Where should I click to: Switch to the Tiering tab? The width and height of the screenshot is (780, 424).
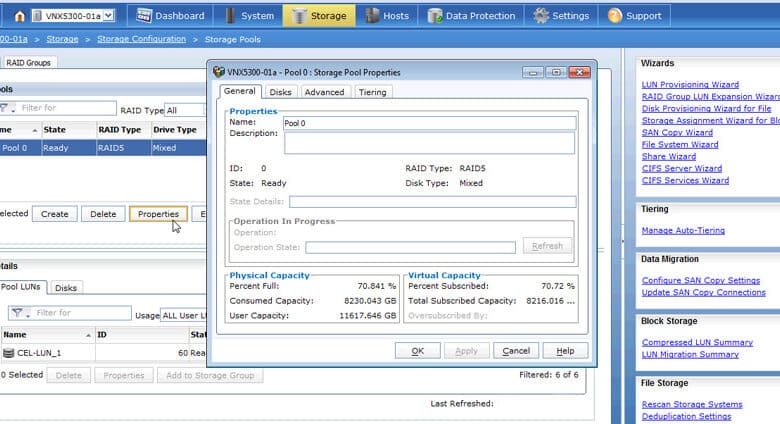click(373, 92)
